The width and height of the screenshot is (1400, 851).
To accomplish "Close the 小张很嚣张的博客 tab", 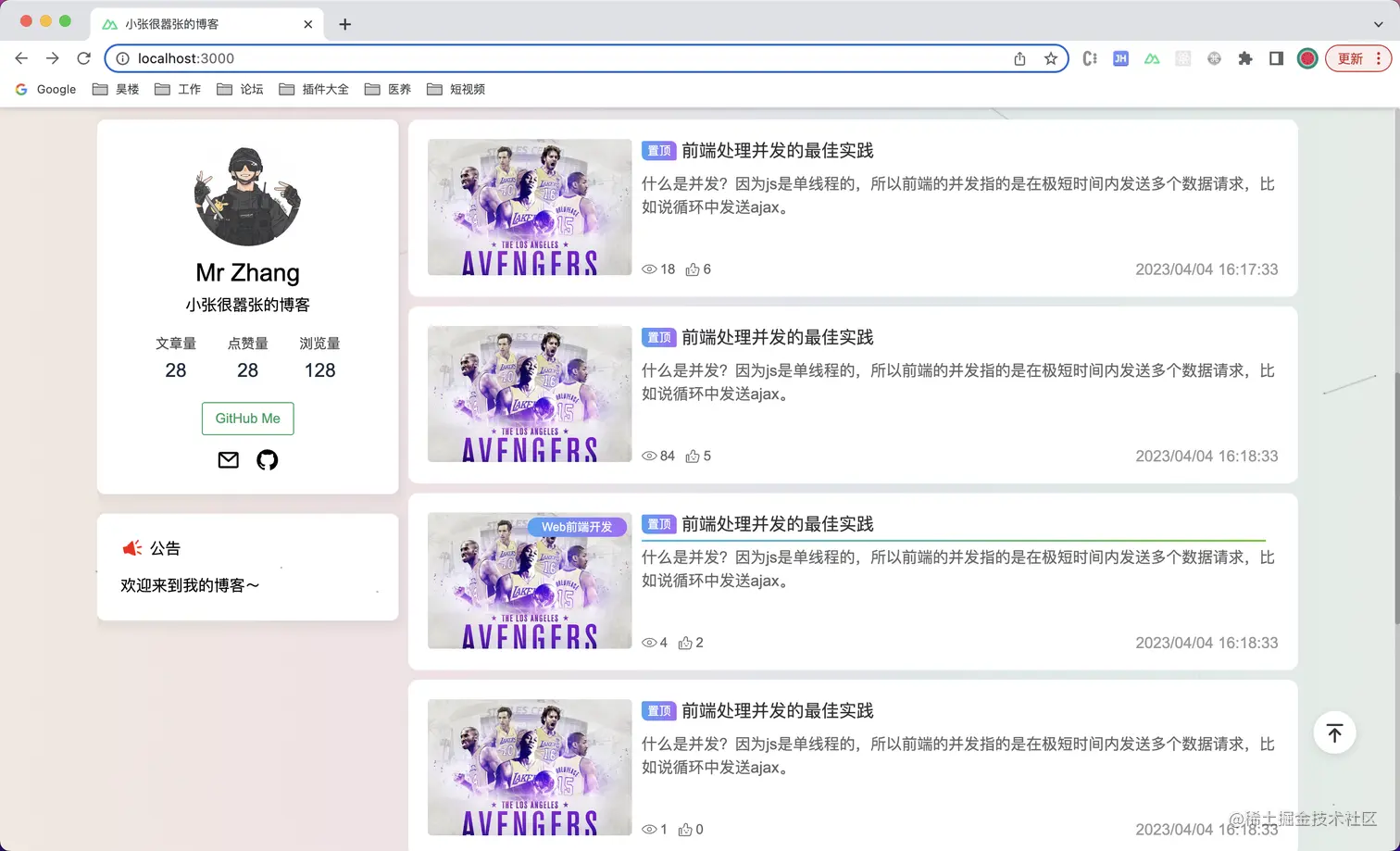I will pos(308,24).
